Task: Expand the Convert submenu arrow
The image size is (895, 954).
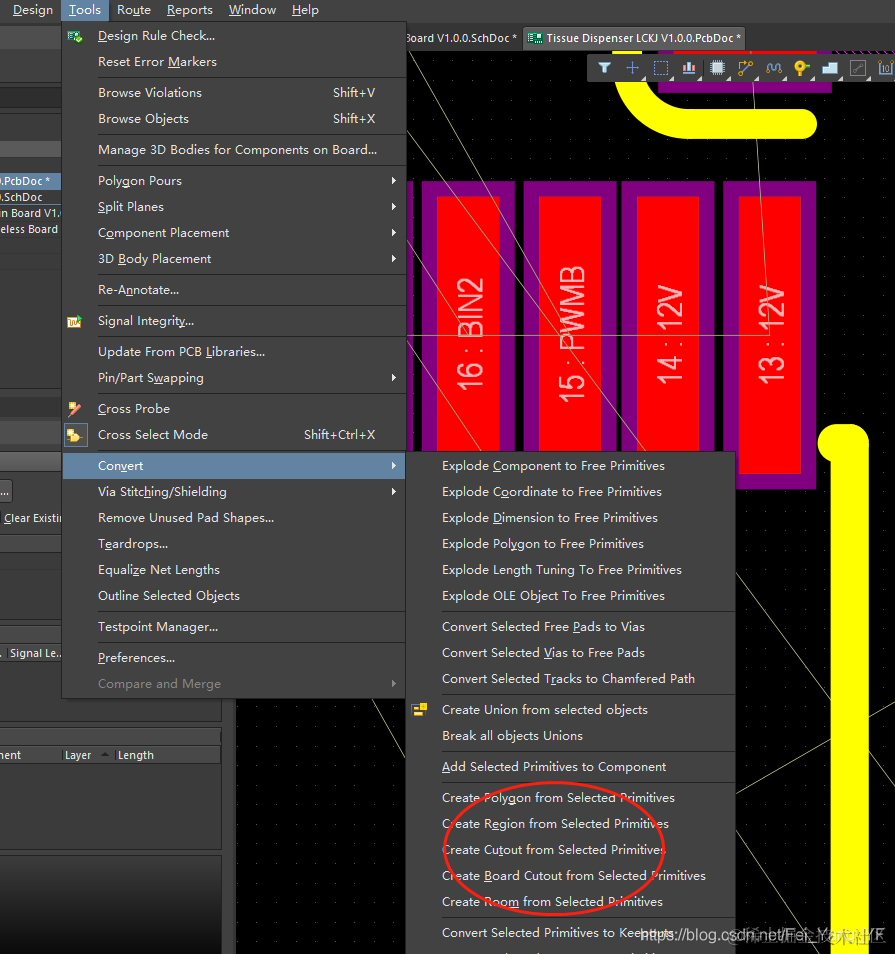Action: [394, 465]
